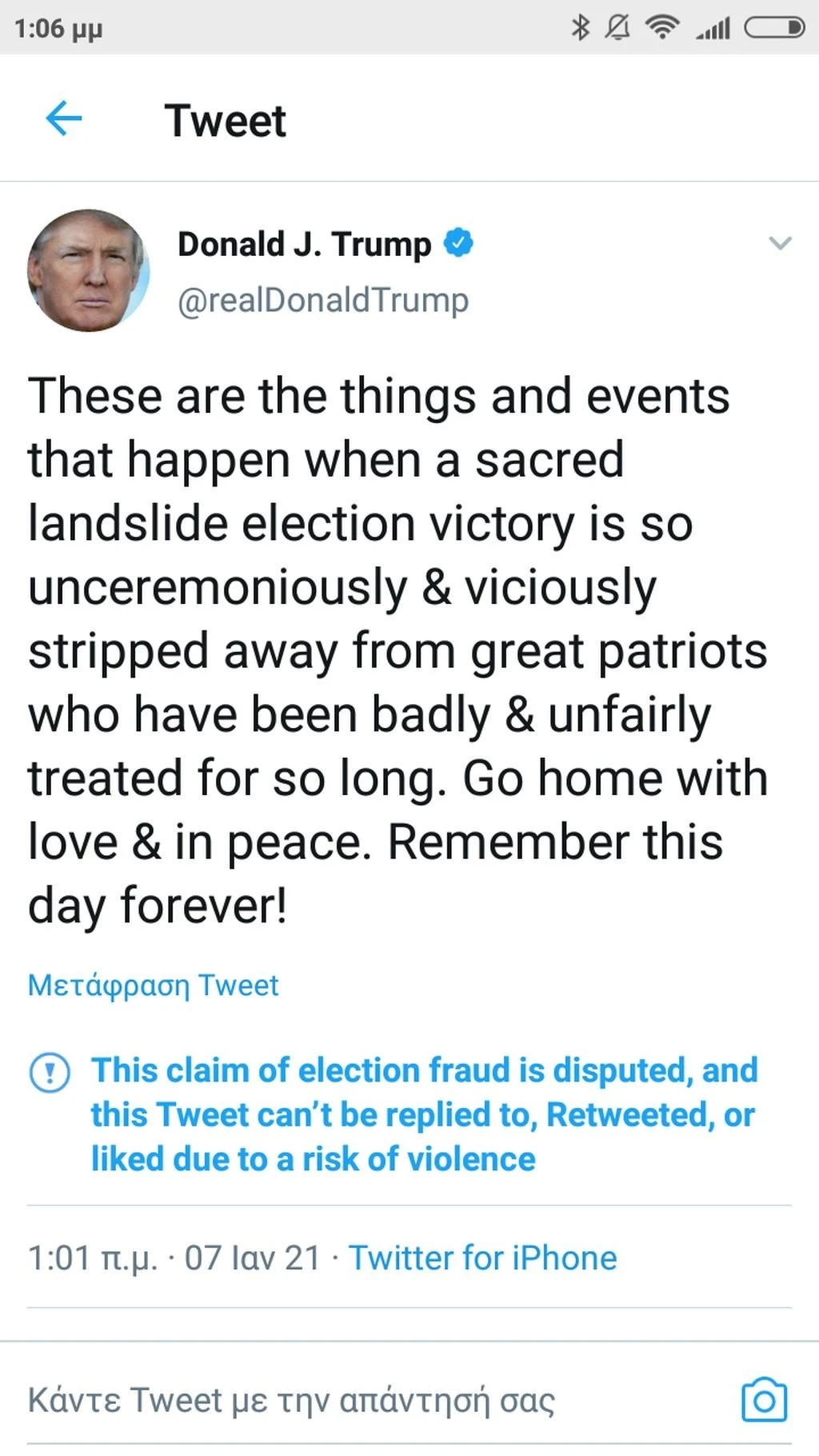Open the @realDonaldTrump handle
This screenshot has height=1456, width=819.
[x=322, y=301]
